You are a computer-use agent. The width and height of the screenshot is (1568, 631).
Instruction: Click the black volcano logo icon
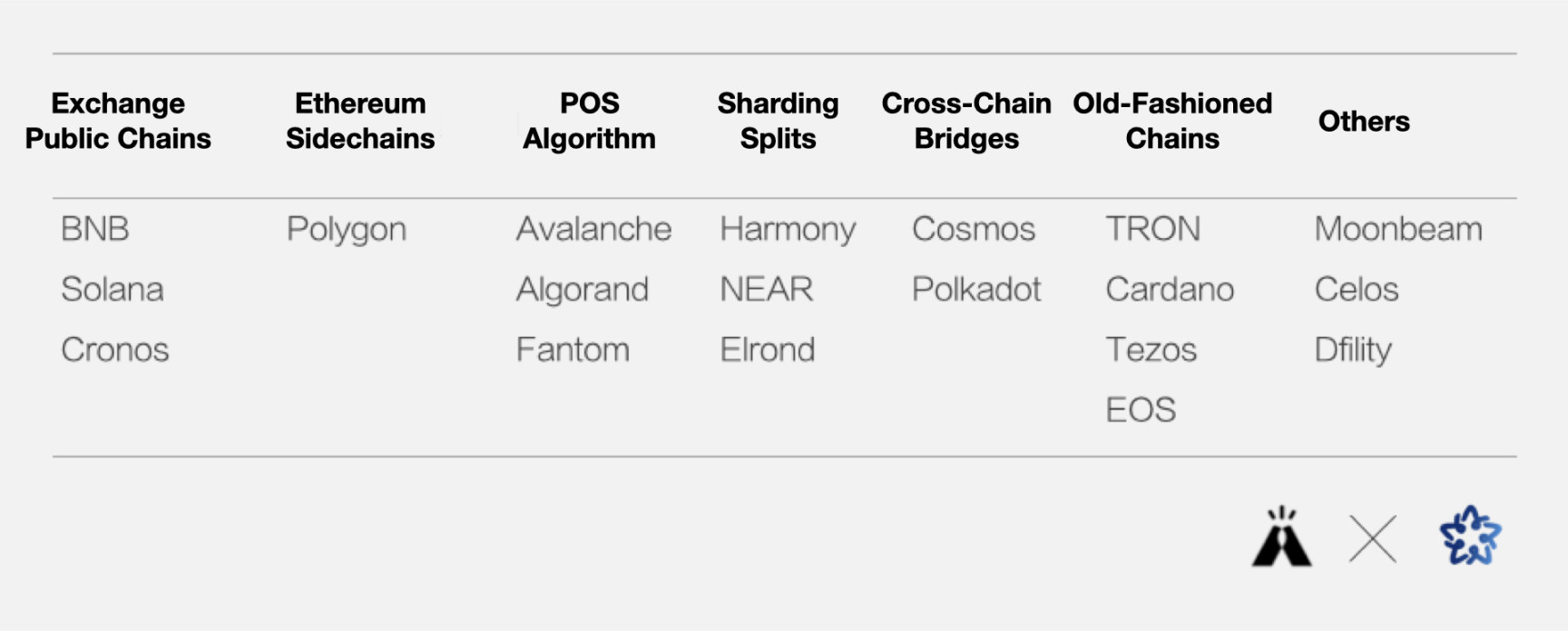coord(1281,537)
